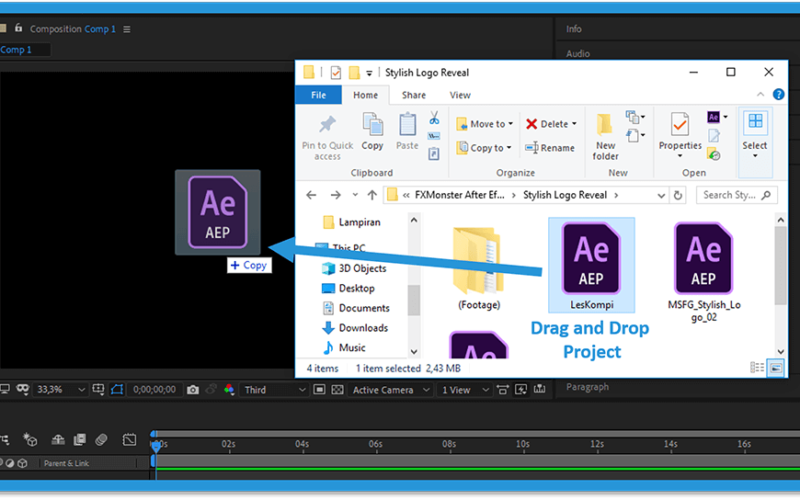Open the Delete dropdown arrow
800x500 pixels.
(574, 123)
